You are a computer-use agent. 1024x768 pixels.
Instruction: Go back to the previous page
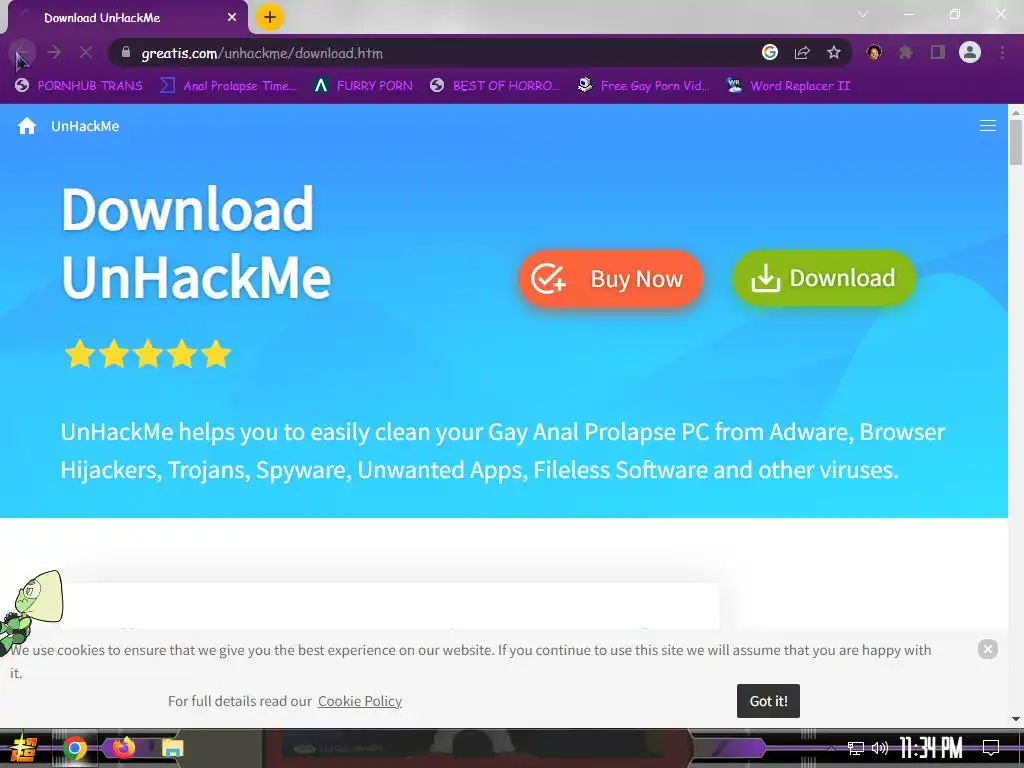23,53
